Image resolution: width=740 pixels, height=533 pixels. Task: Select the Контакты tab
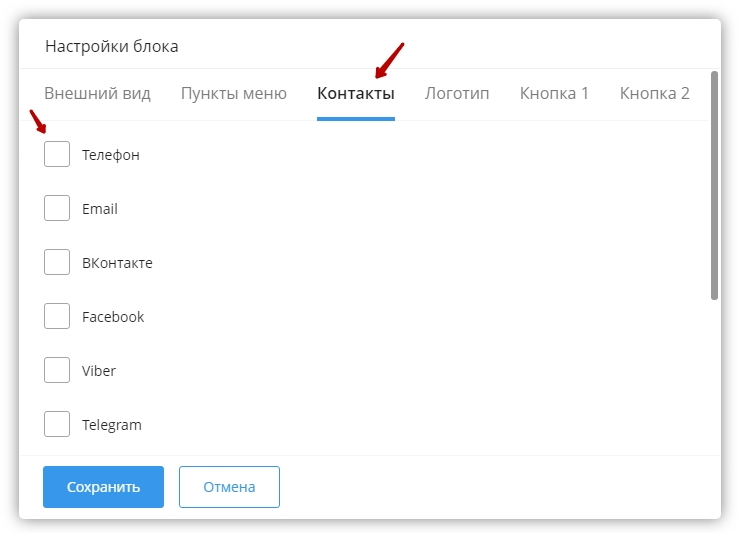(355, 94)
